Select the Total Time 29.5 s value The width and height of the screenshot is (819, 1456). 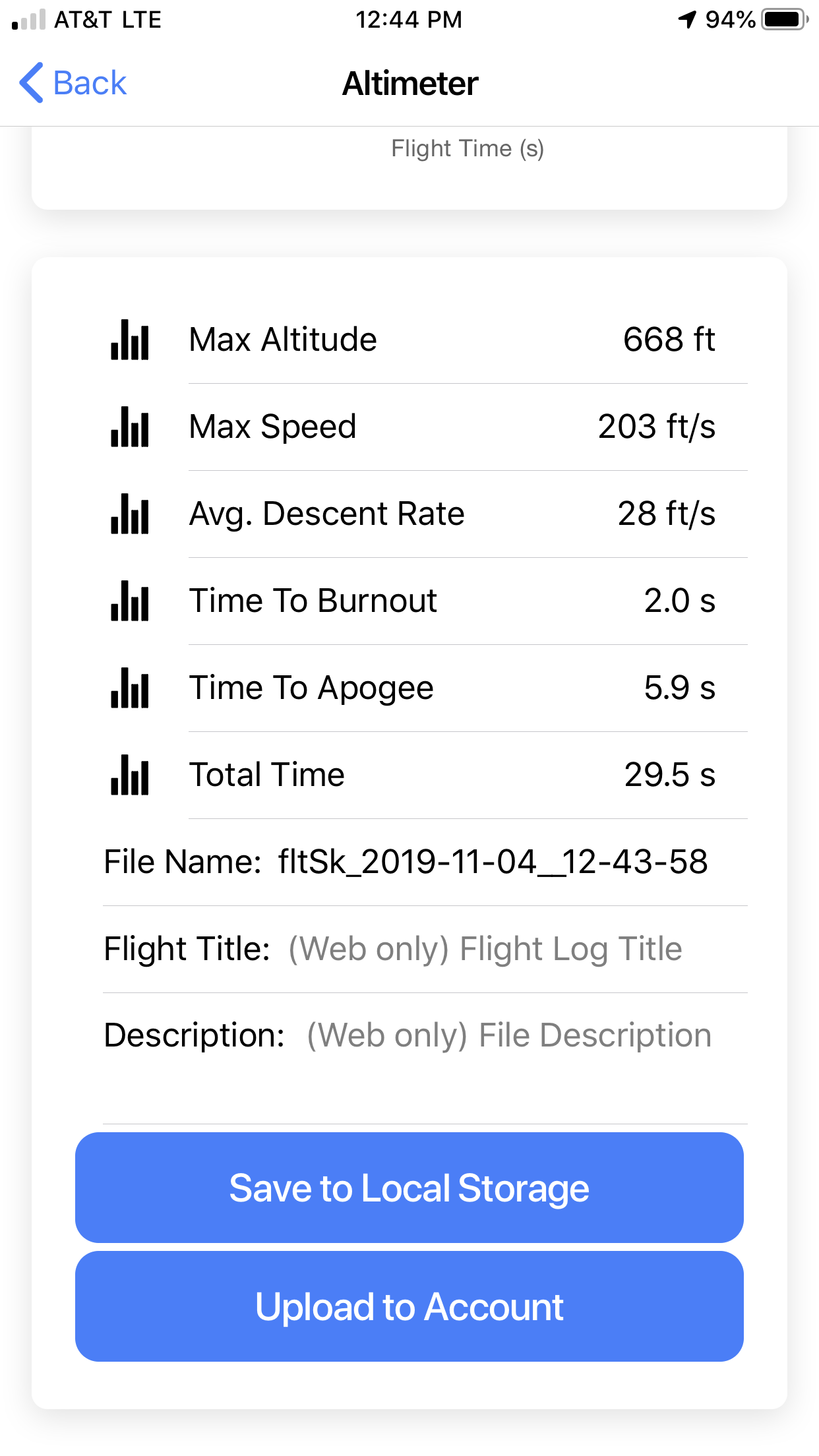(669, 775)
